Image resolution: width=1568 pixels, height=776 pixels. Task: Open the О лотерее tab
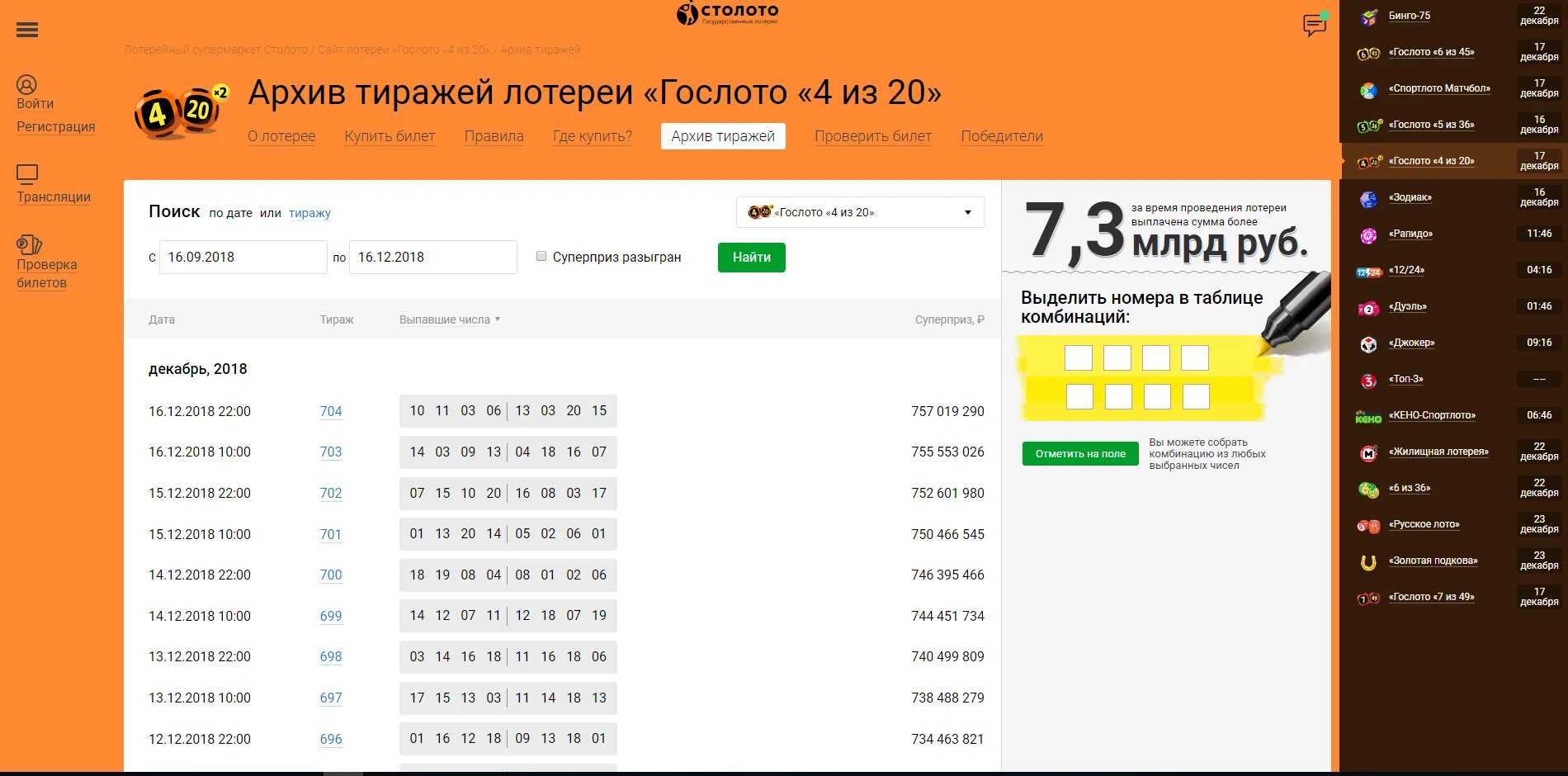pos(281,136)
